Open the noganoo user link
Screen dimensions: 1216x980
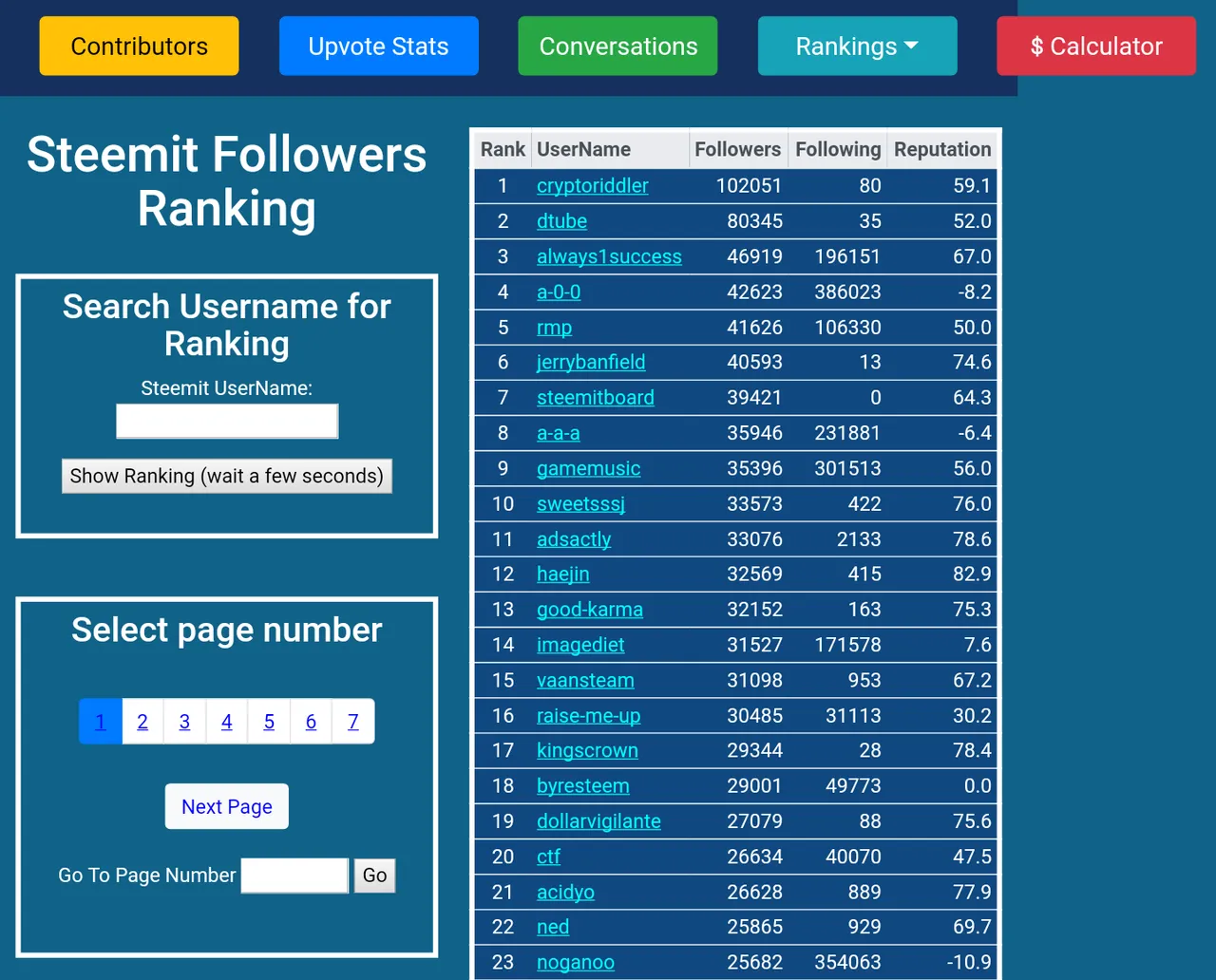pos(576,963)
